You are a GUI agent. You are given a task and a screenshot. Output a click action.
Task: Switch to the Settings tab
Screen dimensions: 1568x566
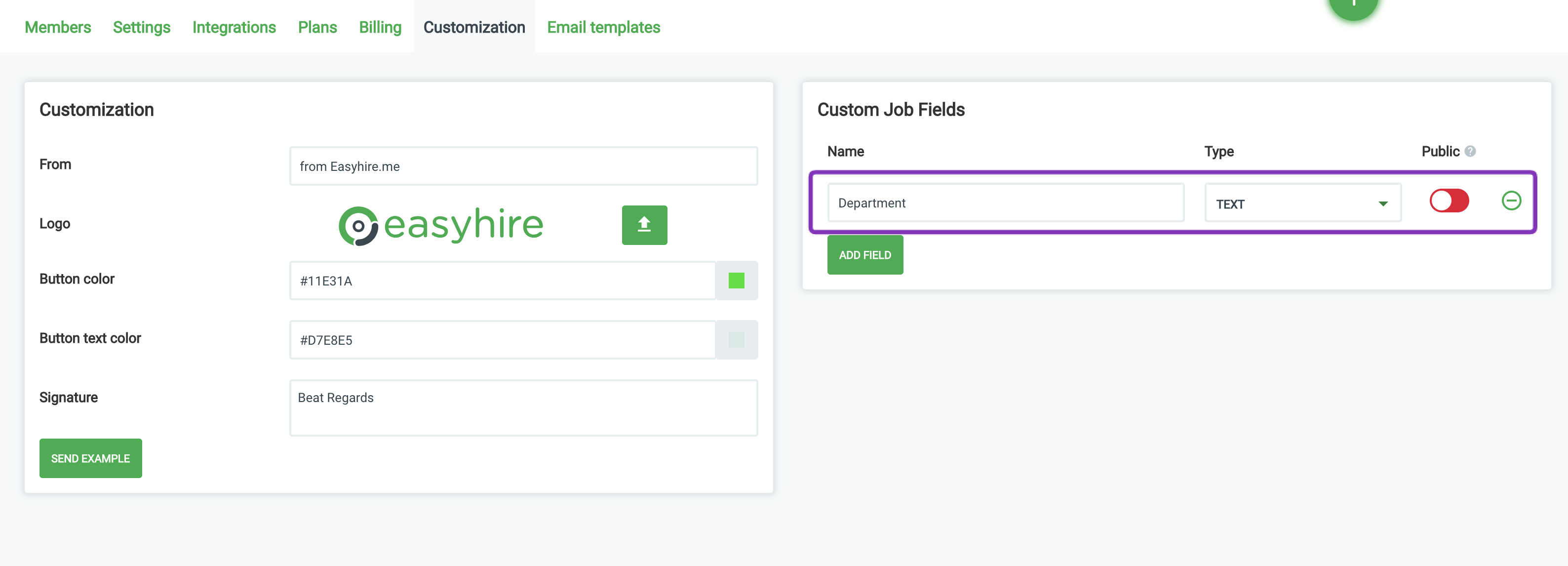point(141,27)
